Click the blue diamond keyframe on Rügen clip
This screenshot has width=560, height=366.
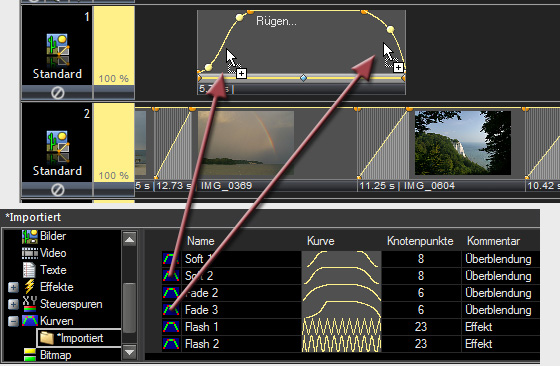tap(303, 78)
